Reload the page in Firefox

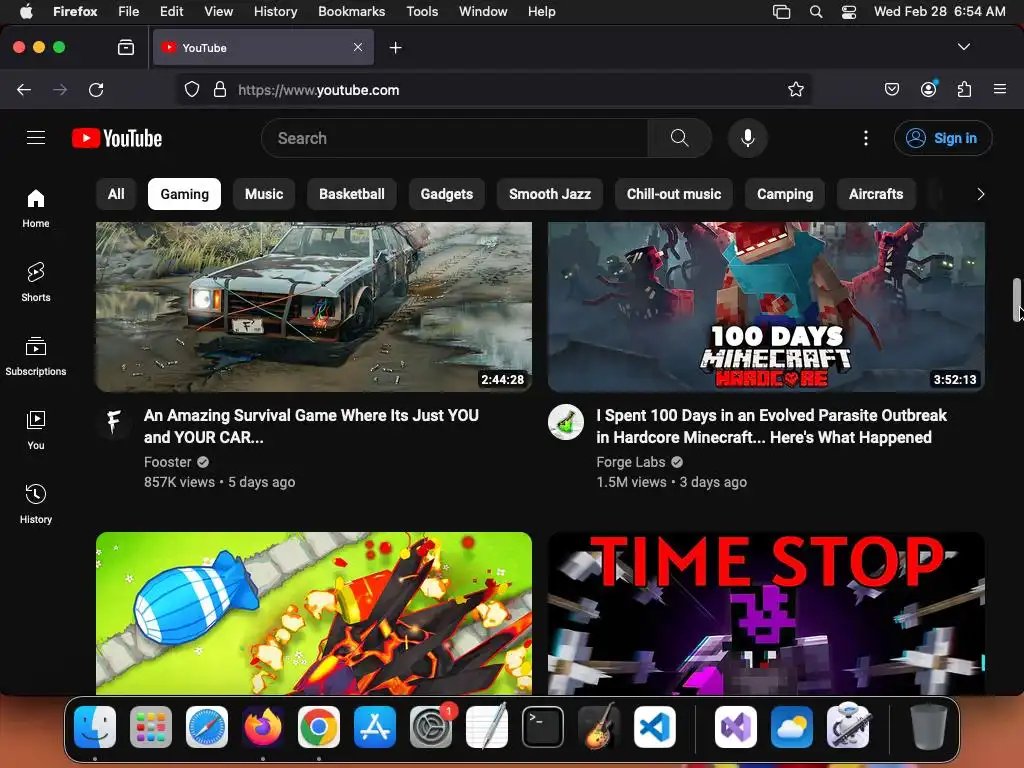coord(96,89)
